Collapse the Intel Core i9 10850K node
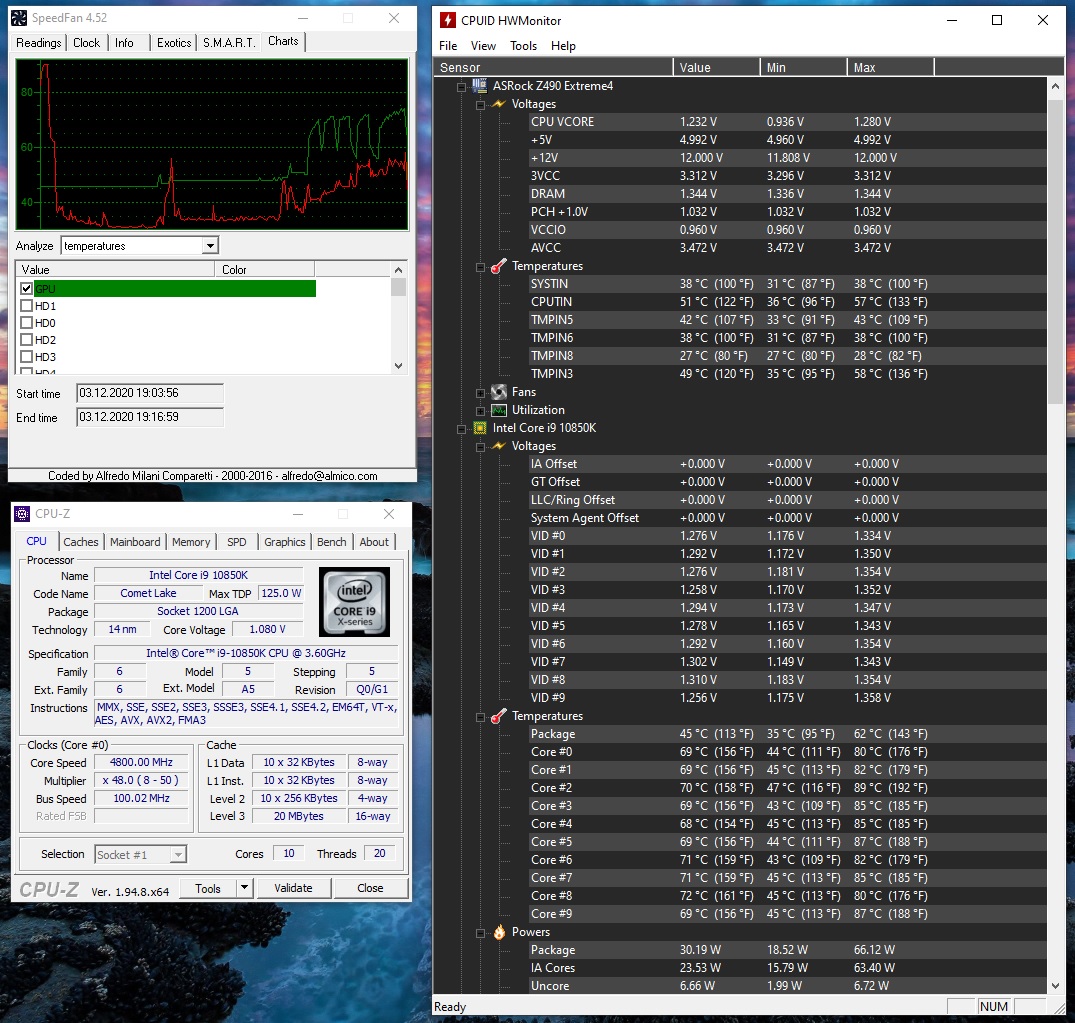The image size is (1075, 1023). click(x=461, y=429)
